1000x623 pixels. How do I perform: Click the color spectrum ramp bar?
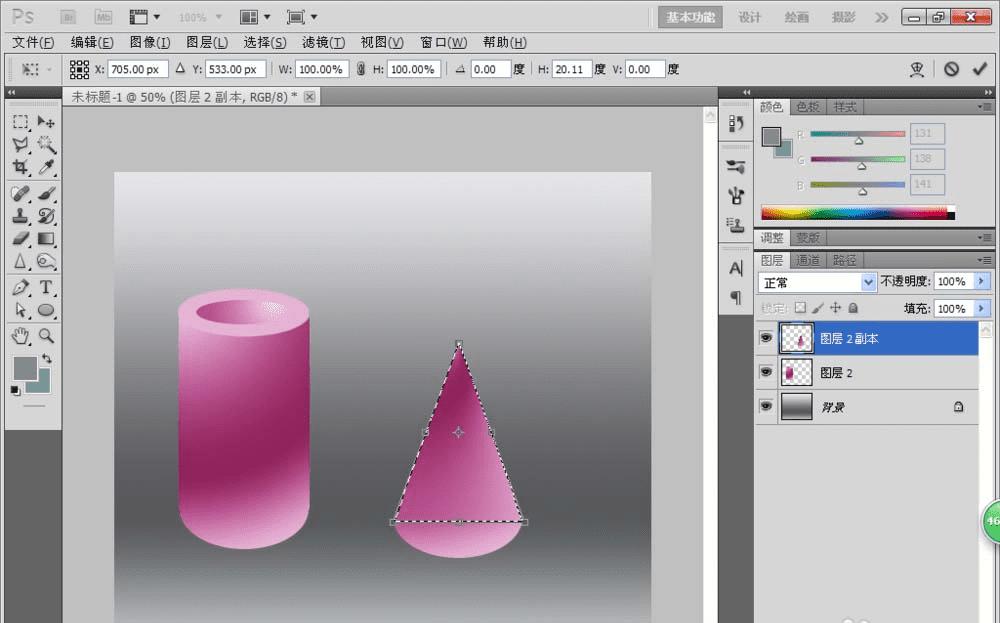point(857,212)
